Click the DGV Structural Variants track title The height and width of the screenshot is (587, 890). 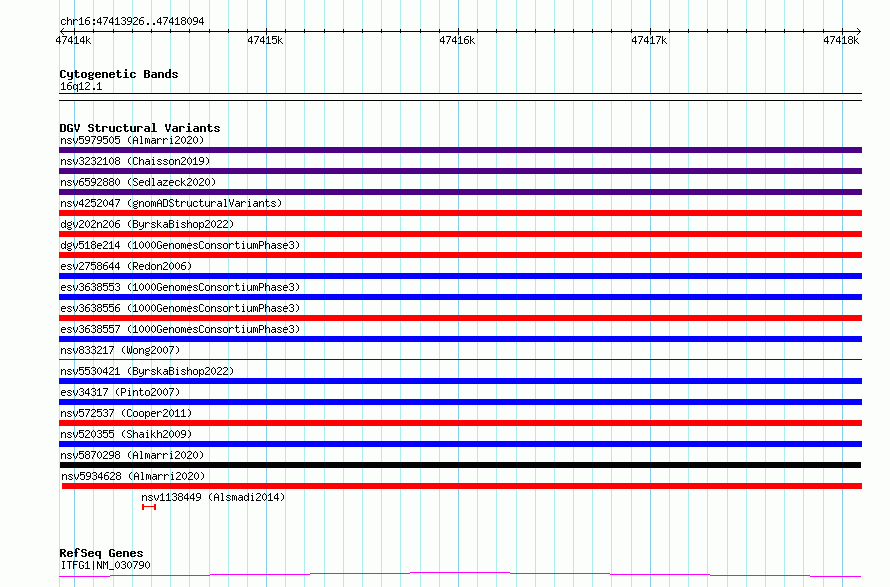coord(140,128)
